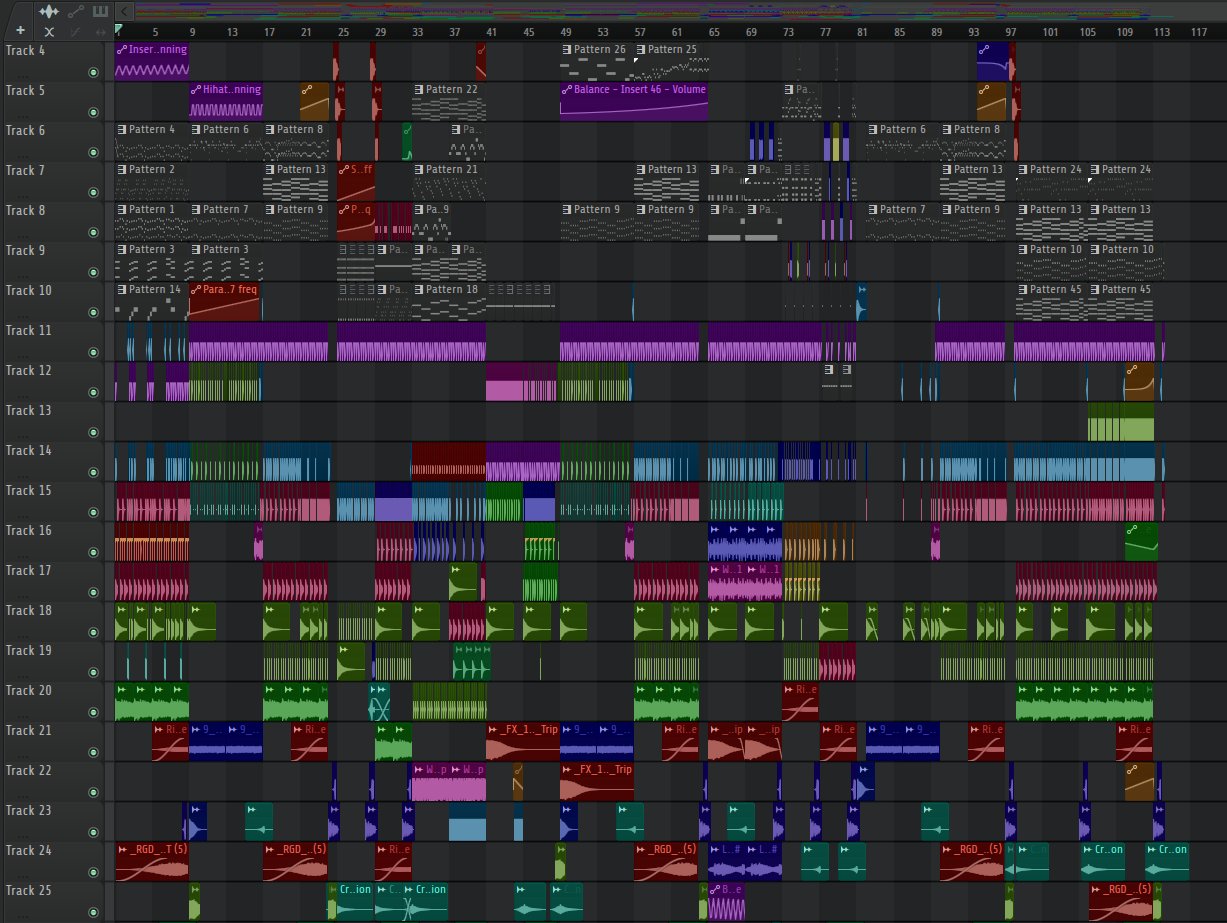Select the Track 20 header label

(29, 690)
